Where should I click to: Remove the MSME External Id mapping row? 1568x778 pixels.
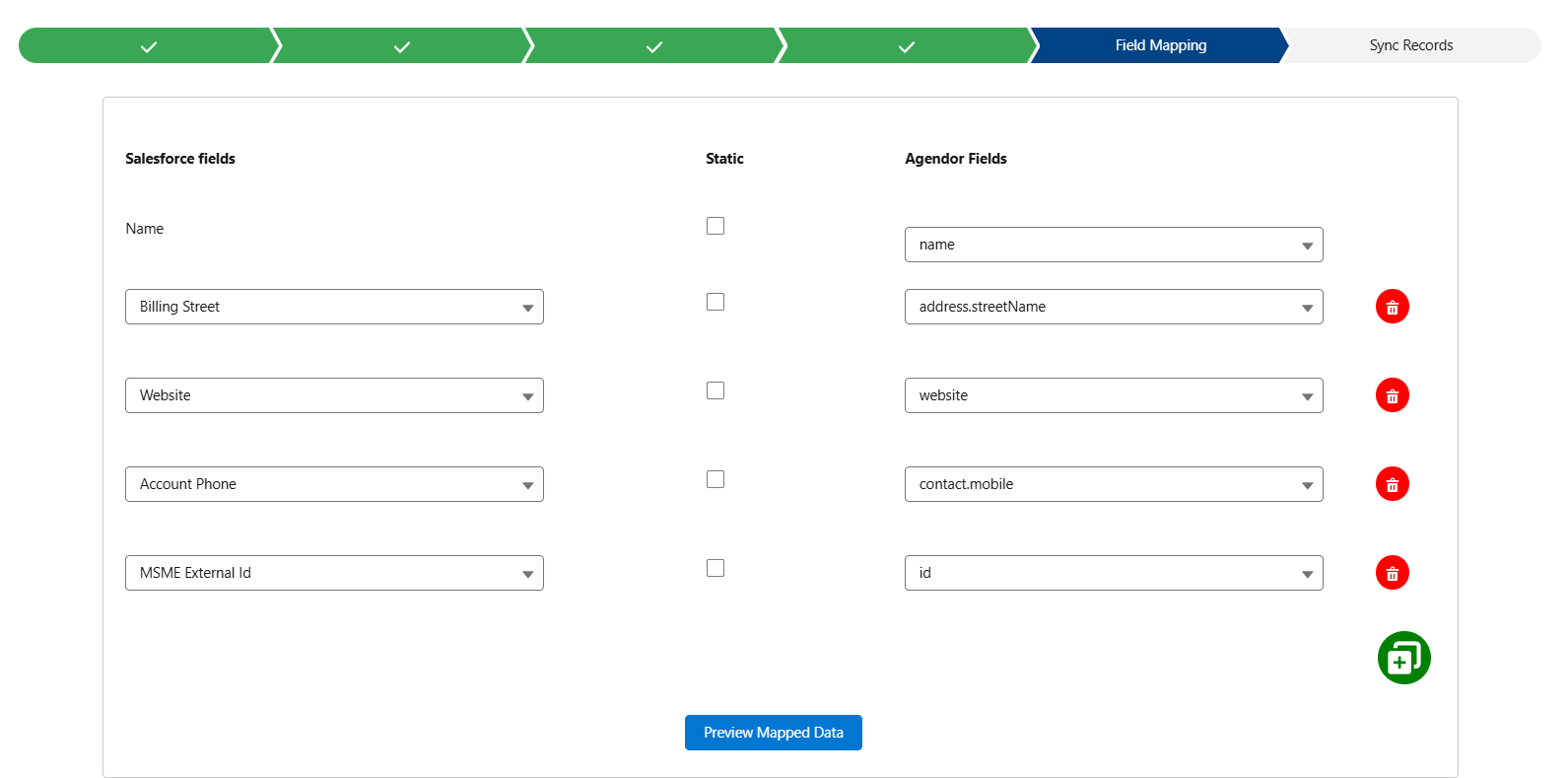1392,573
